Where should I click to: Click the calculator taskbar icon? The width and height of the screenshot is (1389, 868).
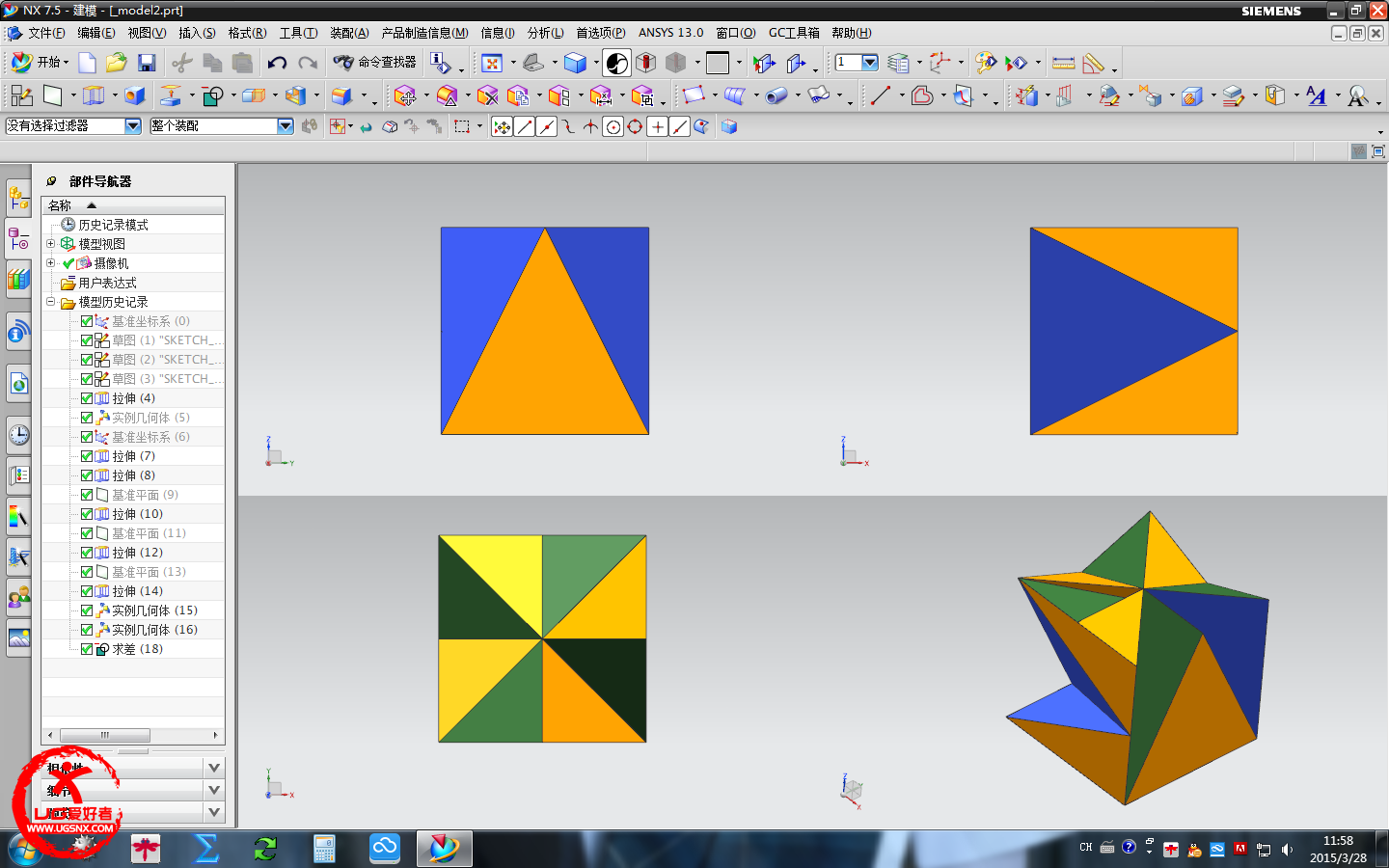pyautogui.click(x=324, y=849)
